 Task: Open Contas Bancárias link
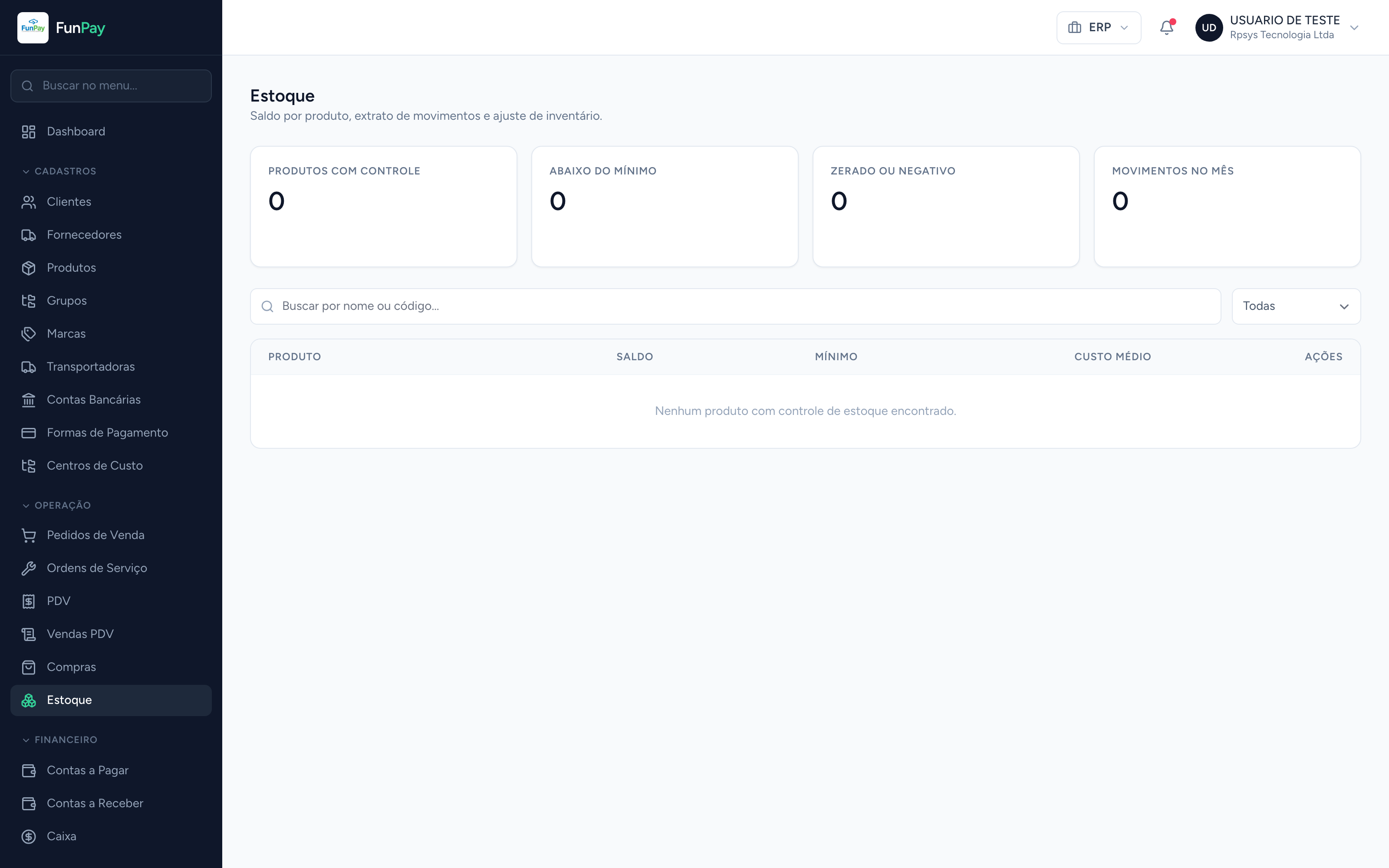[x=111, y=400]
